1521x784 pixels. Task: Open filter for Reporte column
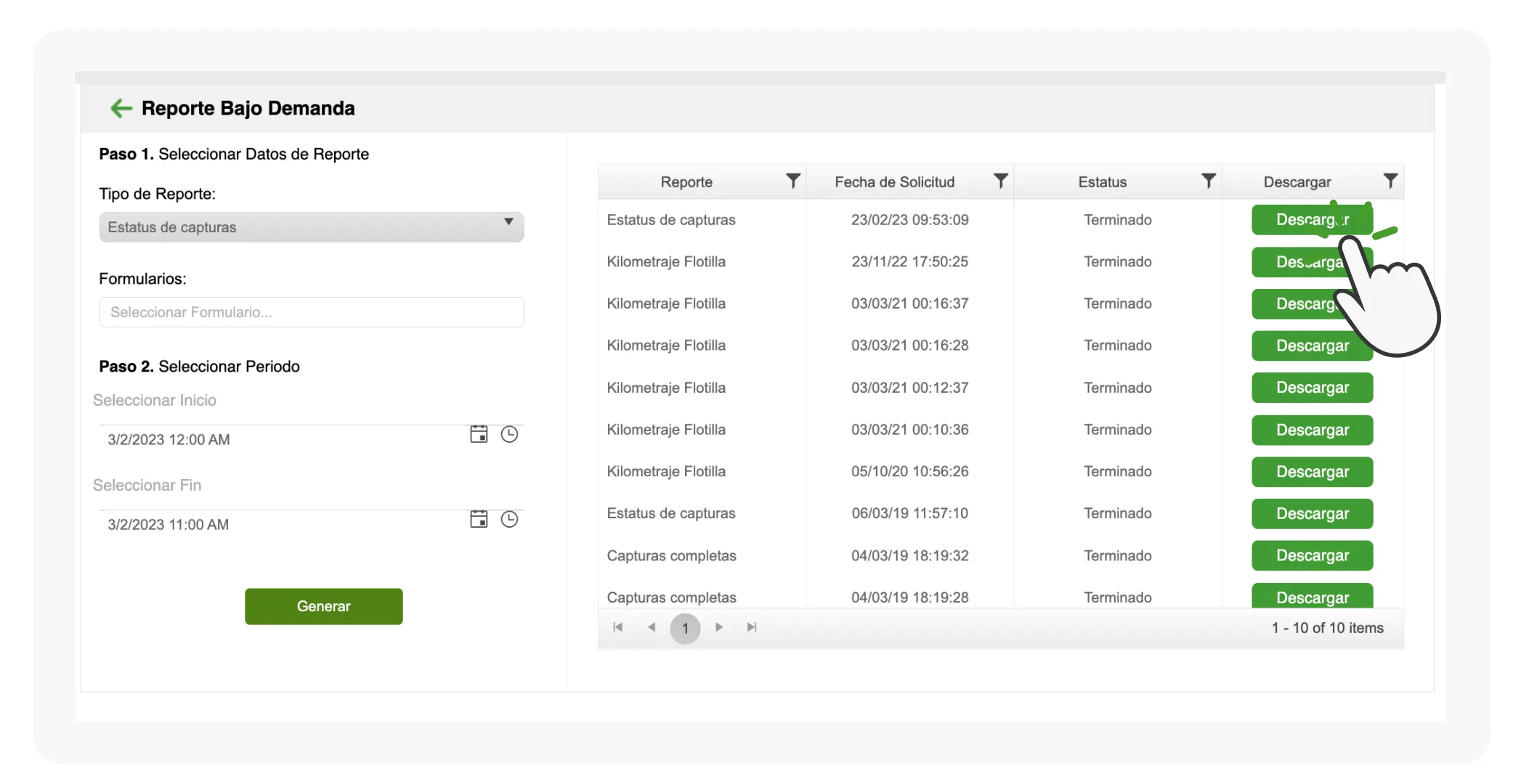coord(793,181)
